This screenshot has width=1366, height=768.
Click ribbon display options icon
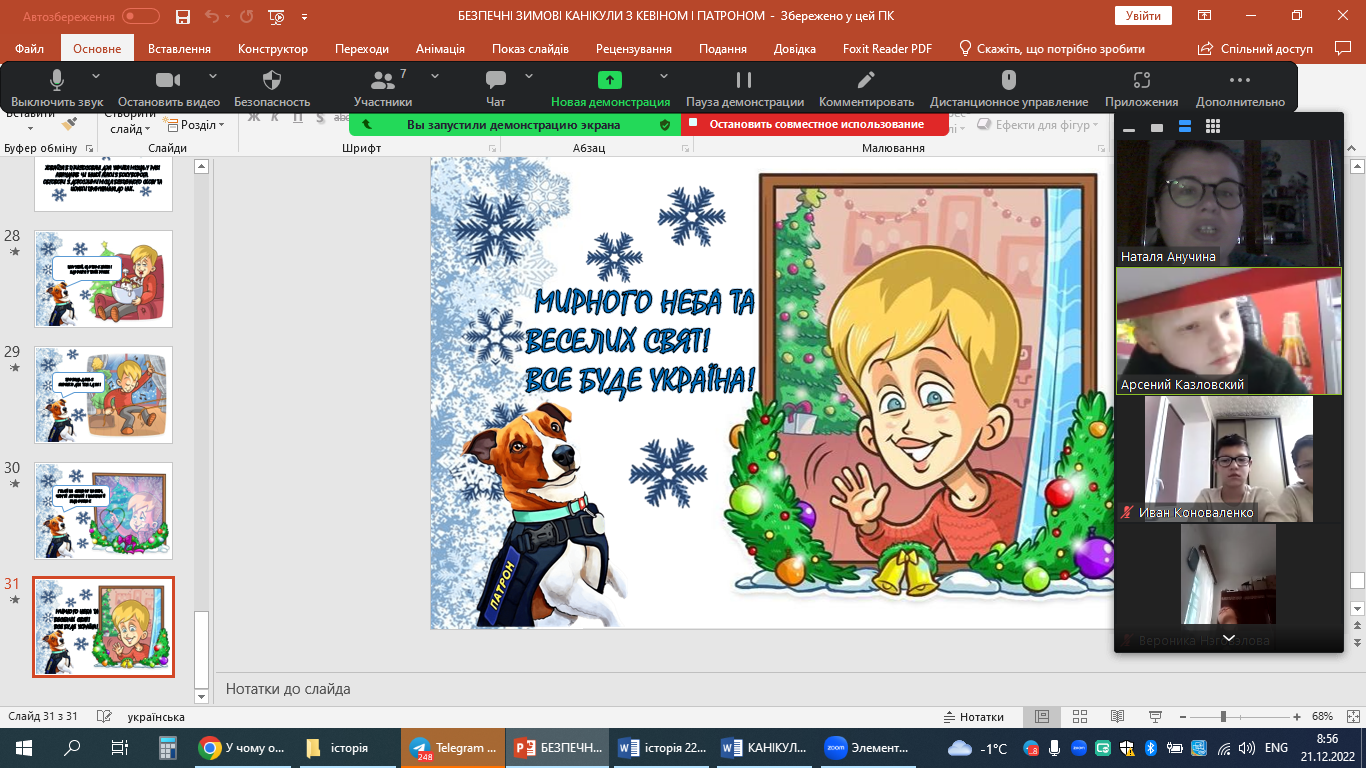click(1206, 16)
